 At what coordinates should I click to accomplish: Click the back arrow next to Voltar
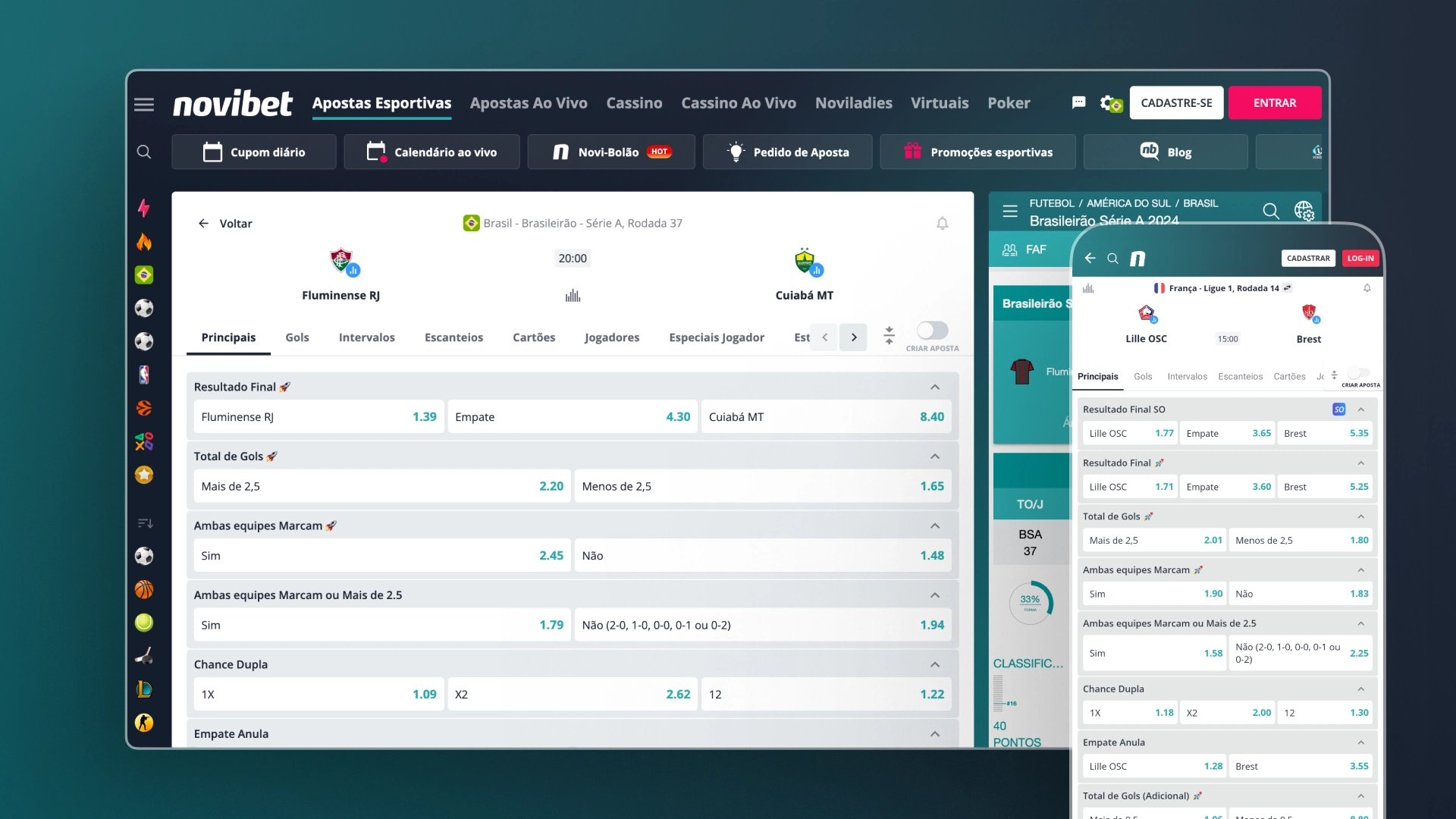click(x=203, y=223)
